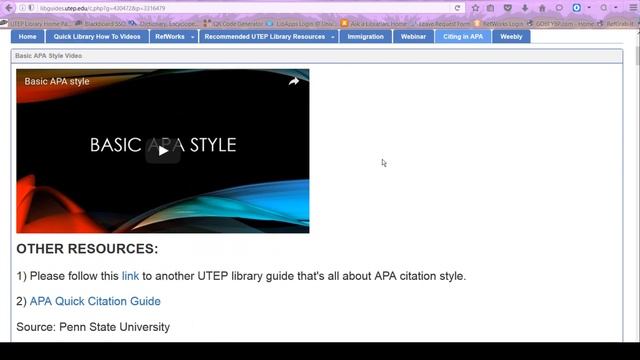
Task: Go back with the browser back arrow
Action: (x=9, y=8)
